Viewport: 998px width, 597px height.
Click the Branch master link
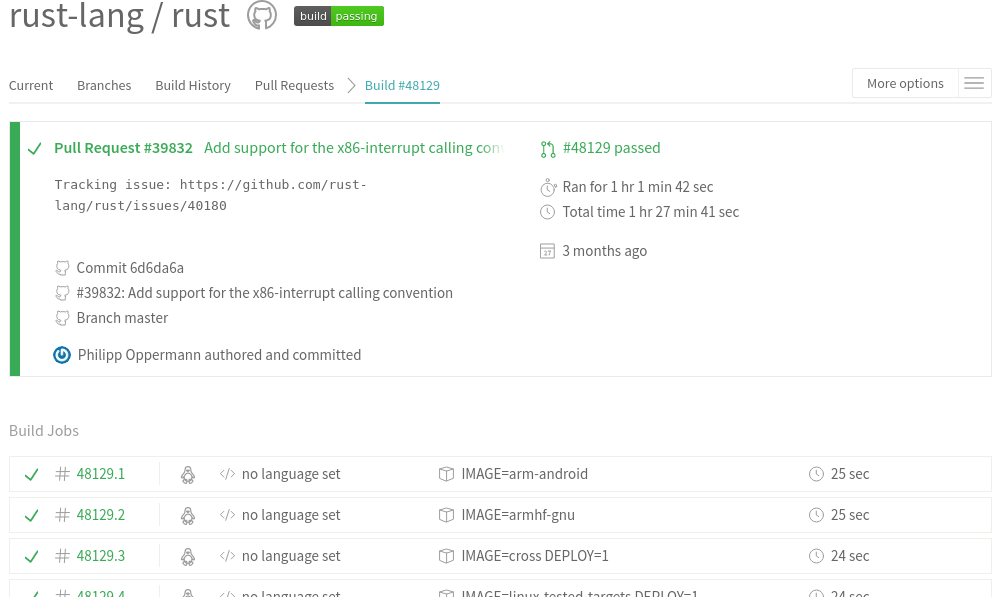122,318
